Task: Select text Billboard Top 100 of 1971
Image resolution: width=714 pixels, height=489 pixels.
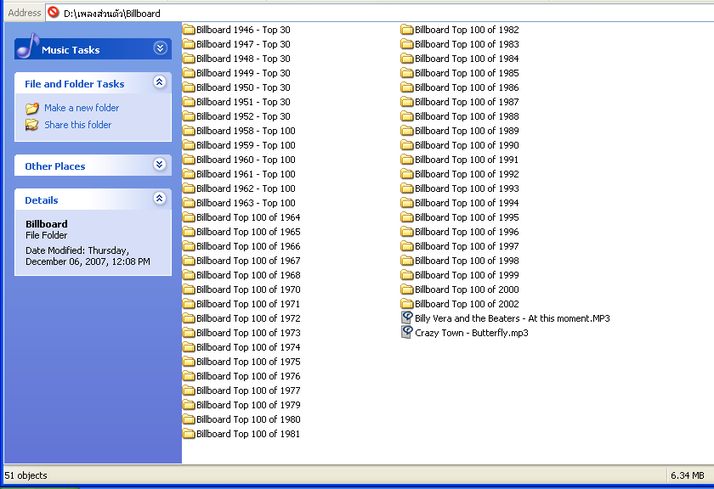Action: (248, 304)
